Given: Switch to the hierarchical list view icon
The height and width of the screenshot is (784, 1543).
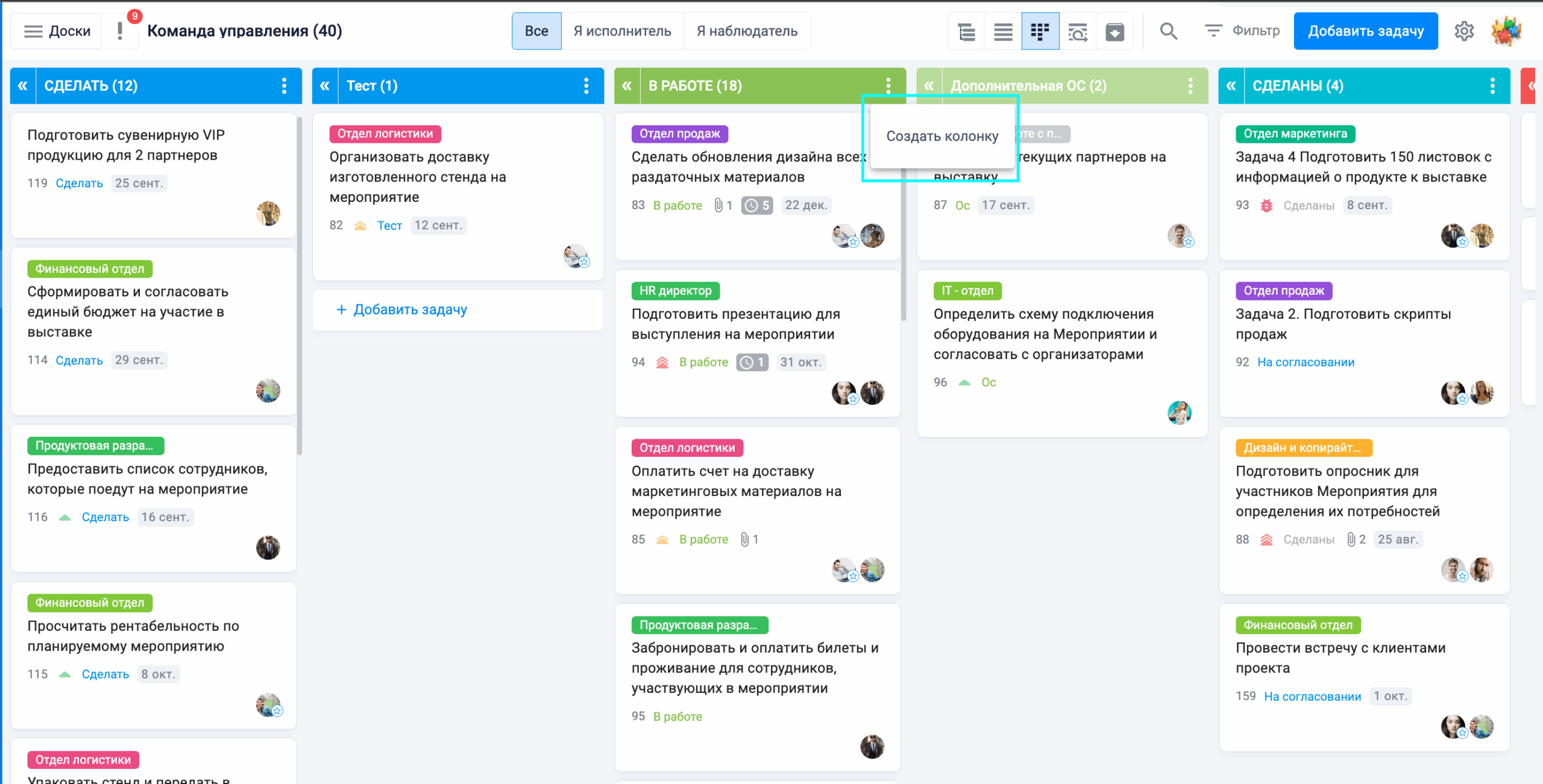Looking at the screenshot, I should pos(967,31).
